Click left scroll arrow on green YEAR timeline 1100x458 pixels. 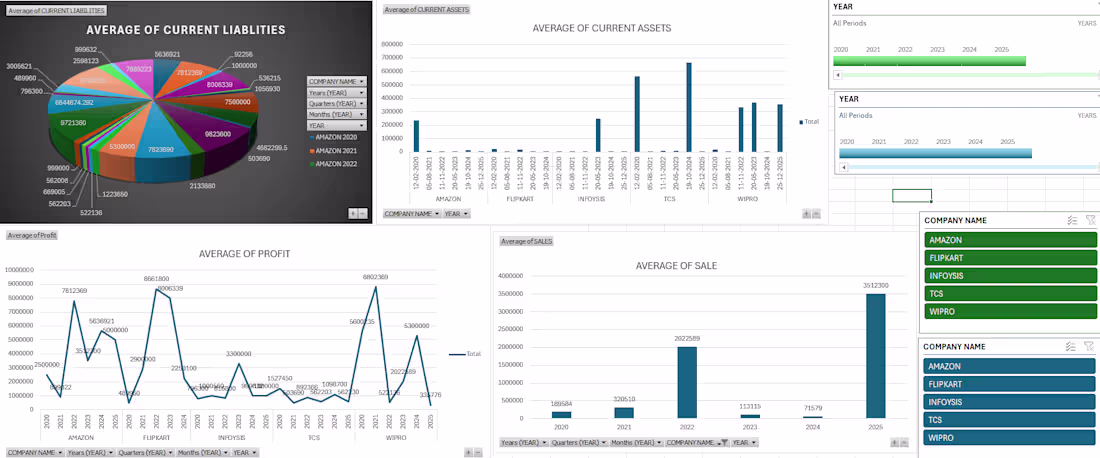point(837,74)
